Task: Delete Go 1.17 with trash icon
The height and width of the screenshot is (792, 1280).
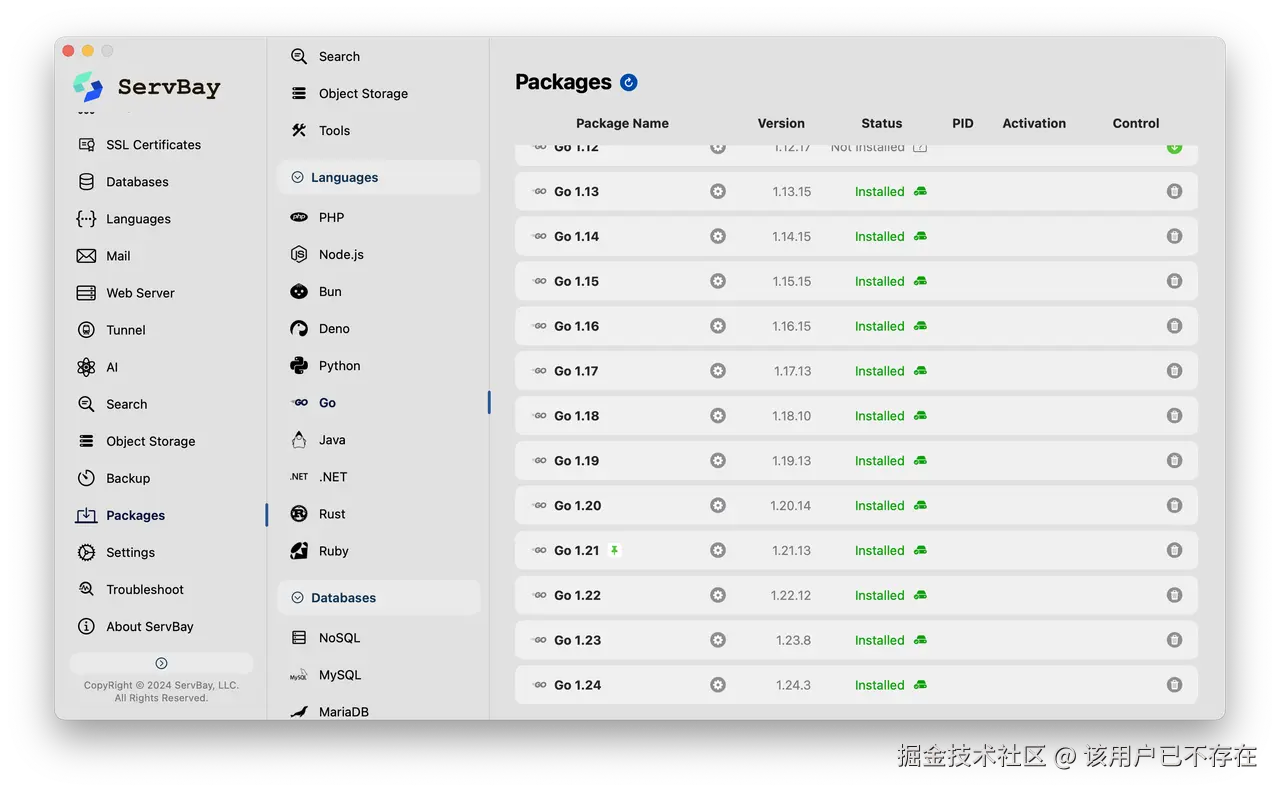Action: point(1174,371)
